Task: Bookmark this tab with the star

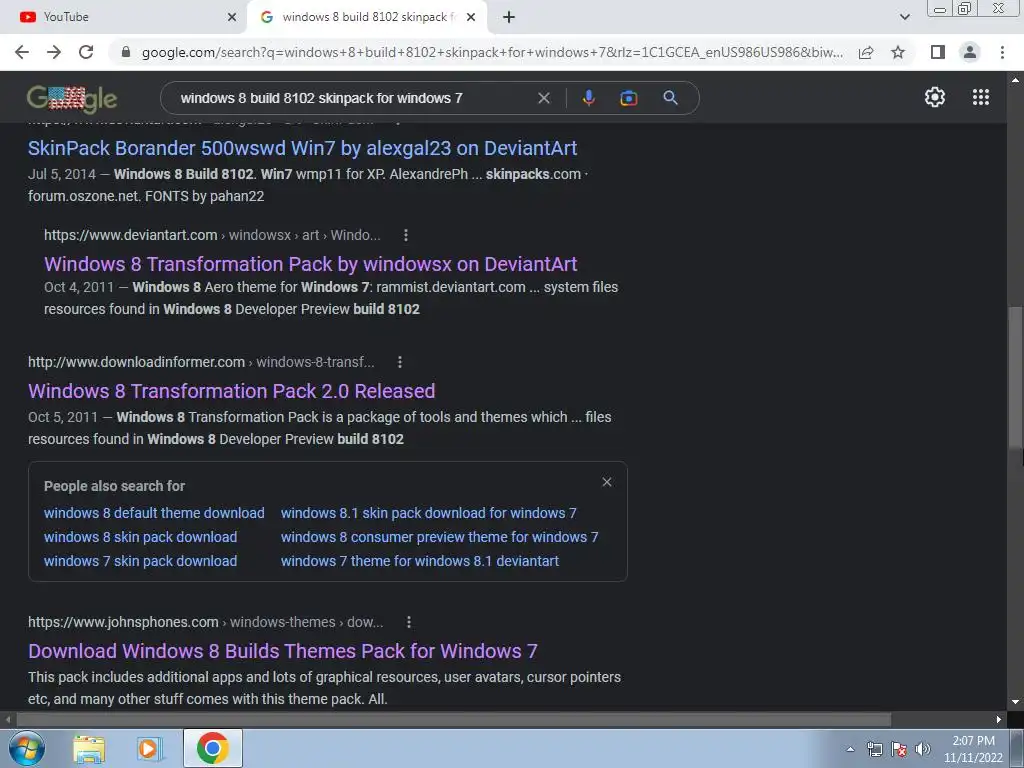Action: pyautogui.click(x=899, y=52)
